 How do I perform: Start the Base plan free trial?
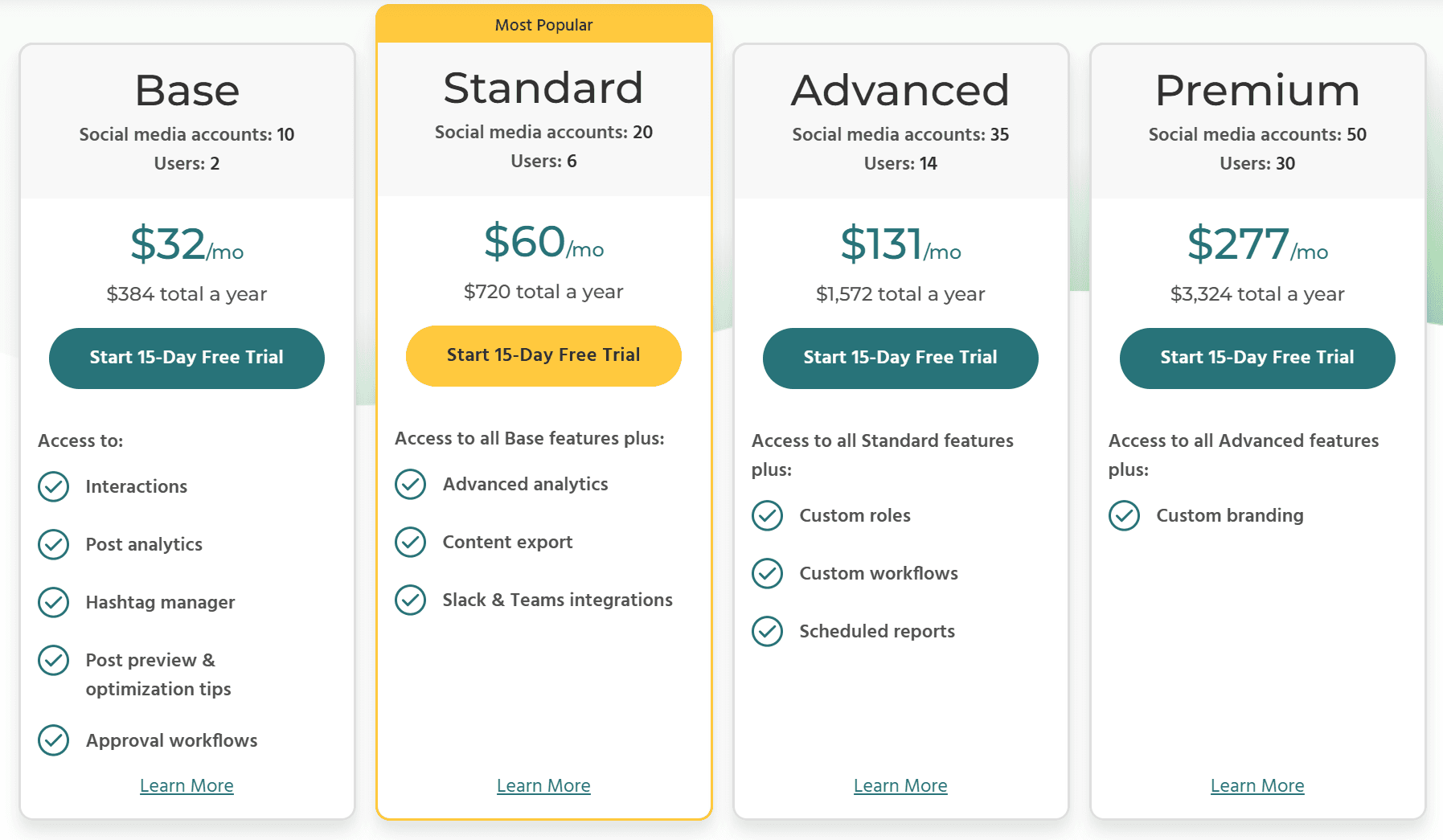(x=187, y=358)
